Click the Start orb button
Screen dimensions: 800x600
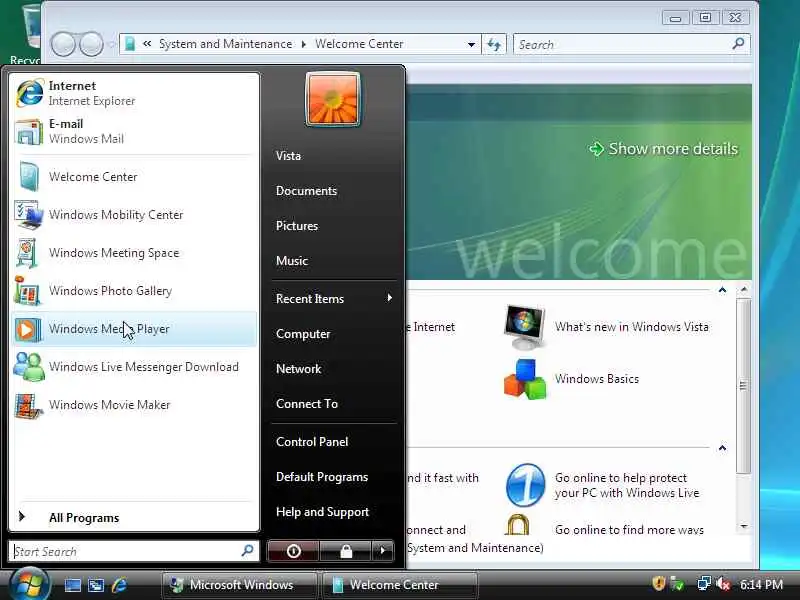30,585
